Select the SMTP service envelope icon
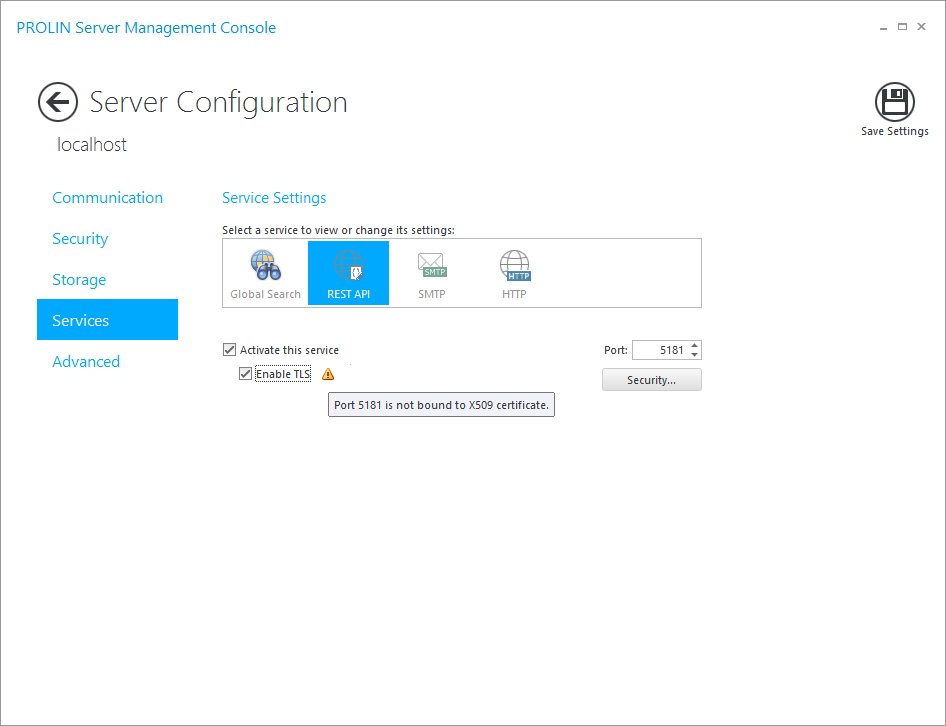 [x=432, y=266]
